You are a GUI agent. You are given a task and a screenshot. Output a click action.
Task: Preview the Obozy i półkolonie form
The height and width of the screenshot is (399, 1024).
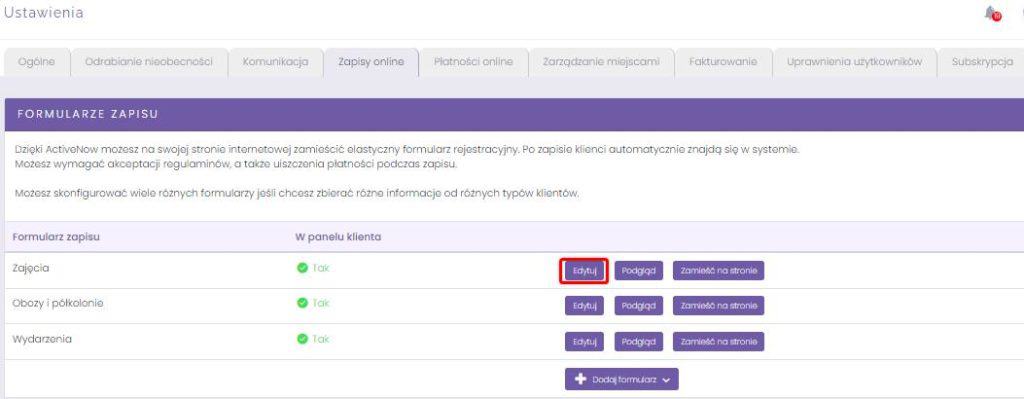coord(639,306)
